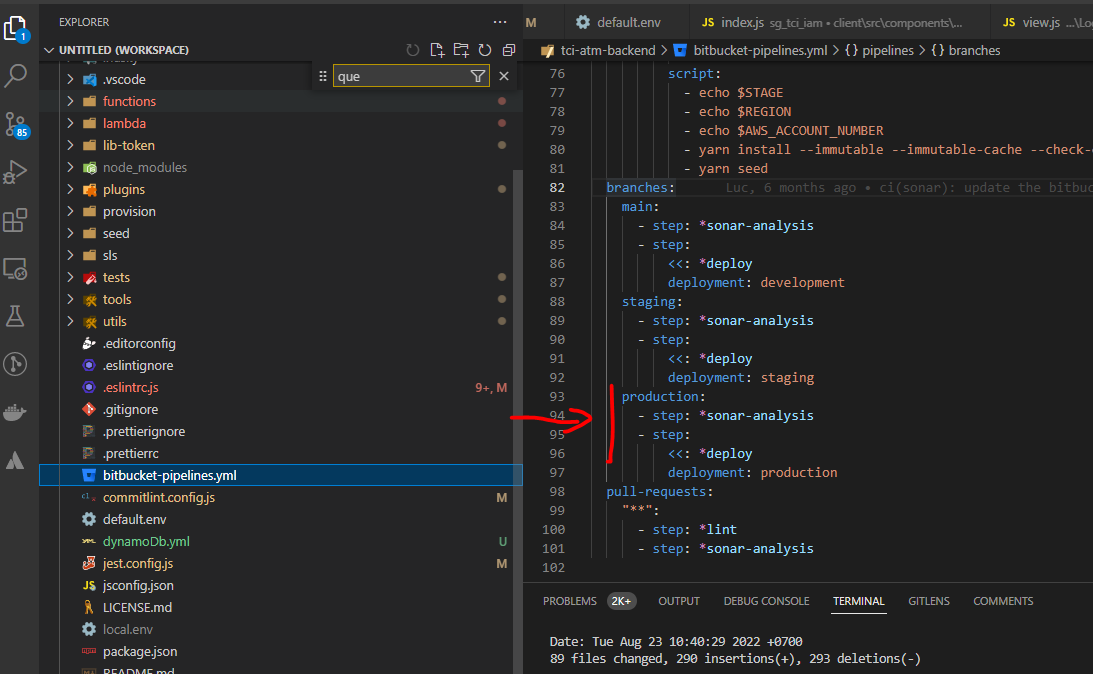Viewport: 1093px width, 674px height.
Task: Open the Docker view in activity bar
Action: click(15, 412)
